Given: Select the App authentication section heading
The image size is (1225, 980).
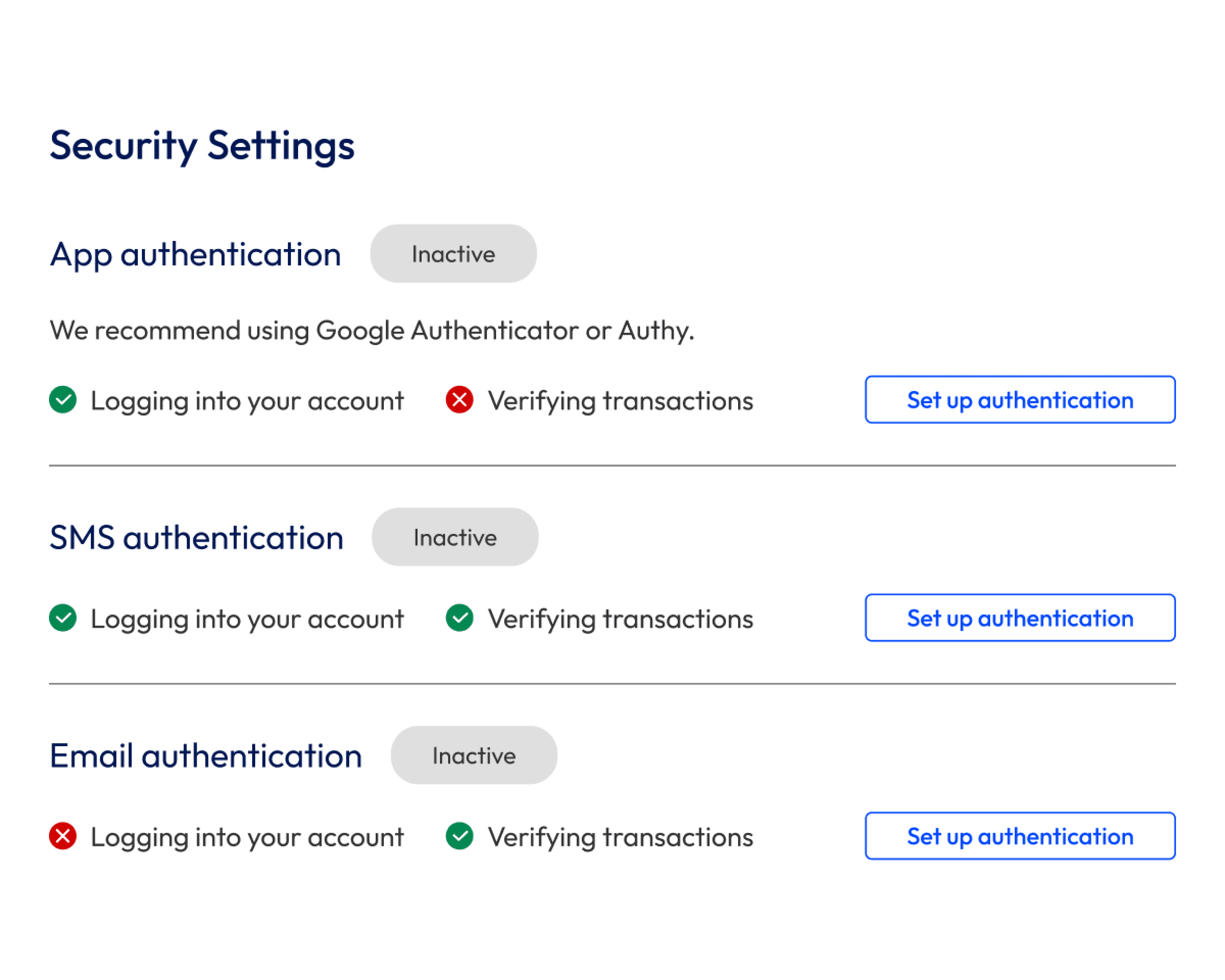Looking at the screenshot, I should [195, 254].
